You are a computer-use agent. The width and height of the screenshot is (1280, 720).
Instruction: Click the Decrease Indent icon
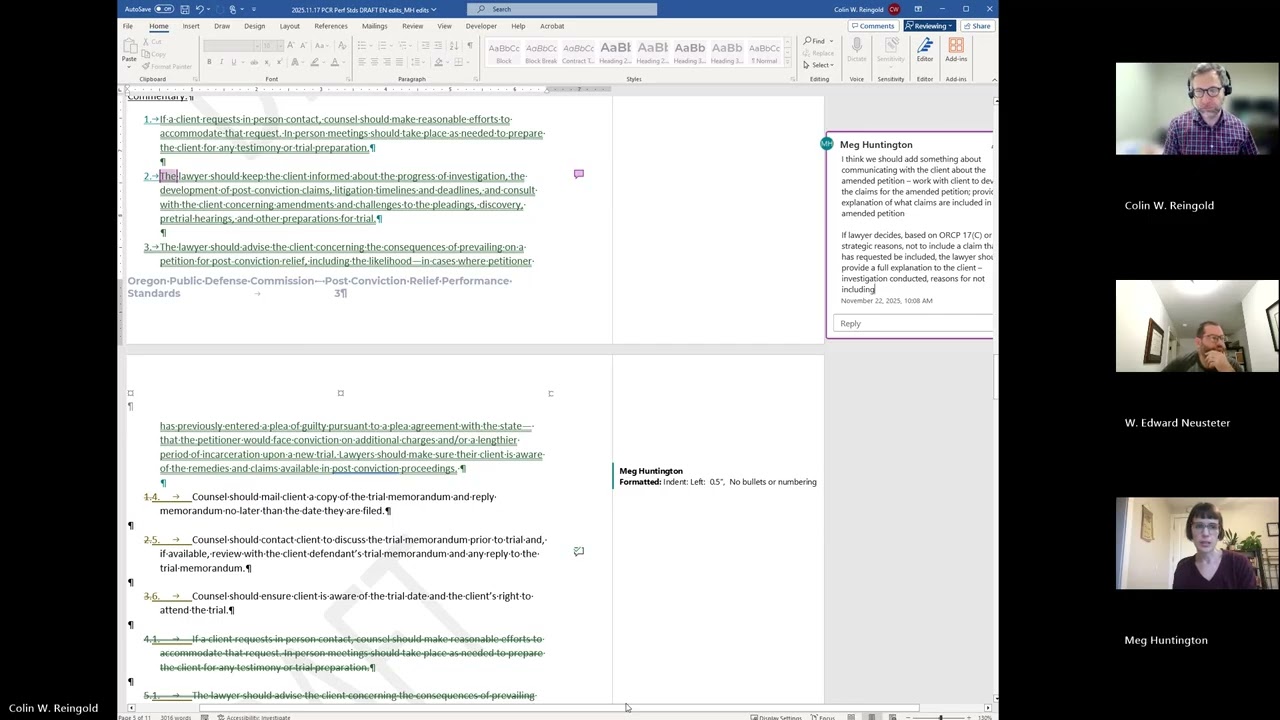(425, 46)
